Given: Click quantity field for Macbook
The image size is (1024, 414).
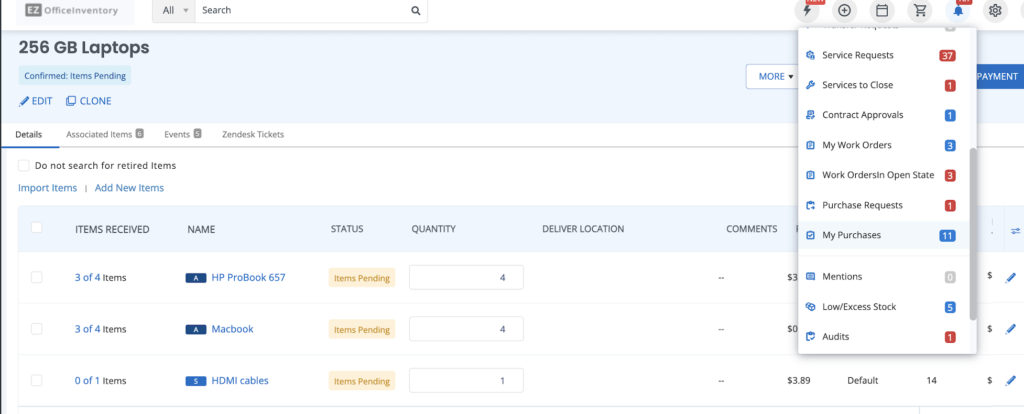Looking at the screenshot, I should click(x=466, y=329).
